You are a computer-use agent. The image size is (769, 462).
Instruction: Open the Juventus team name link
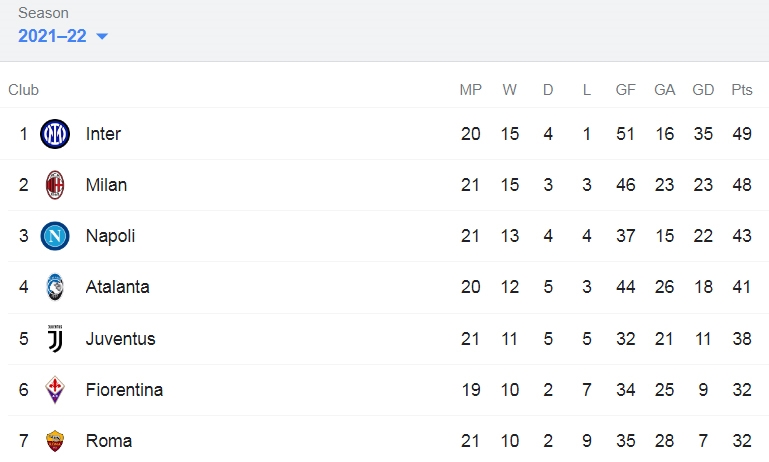(121, 338)
